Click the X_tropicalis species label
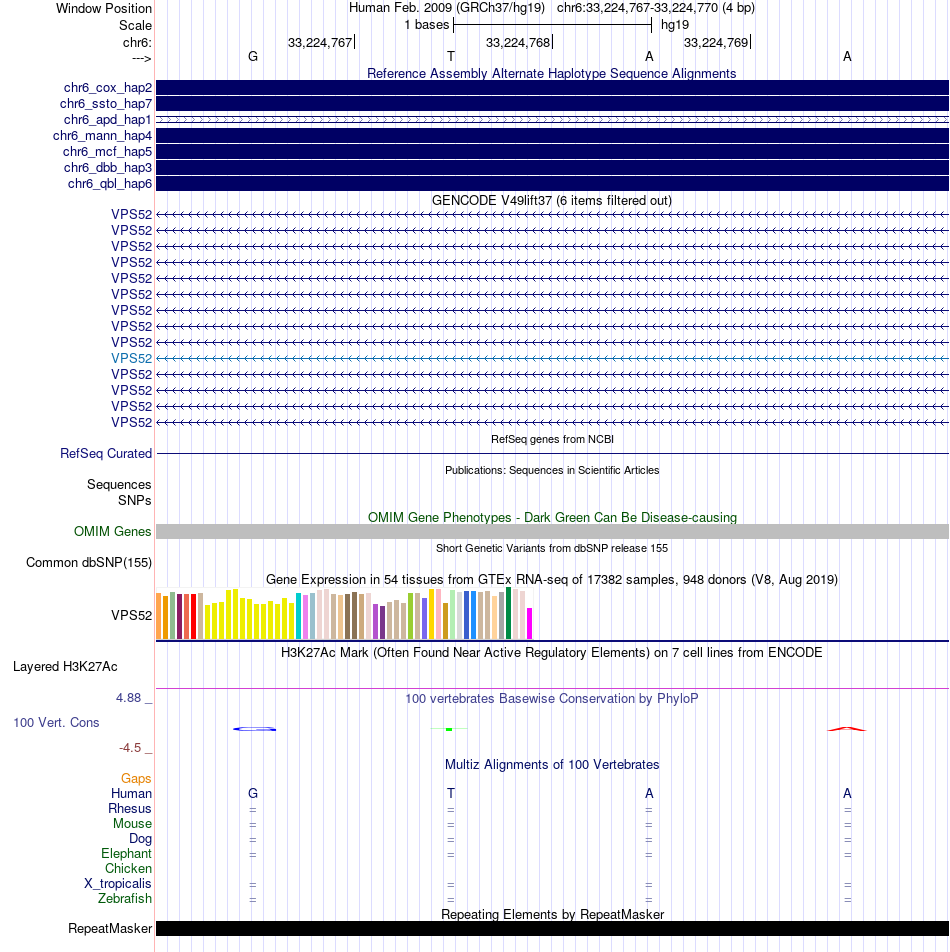The height and width of the screenshot is (952, 950). [x=118, y=884]
